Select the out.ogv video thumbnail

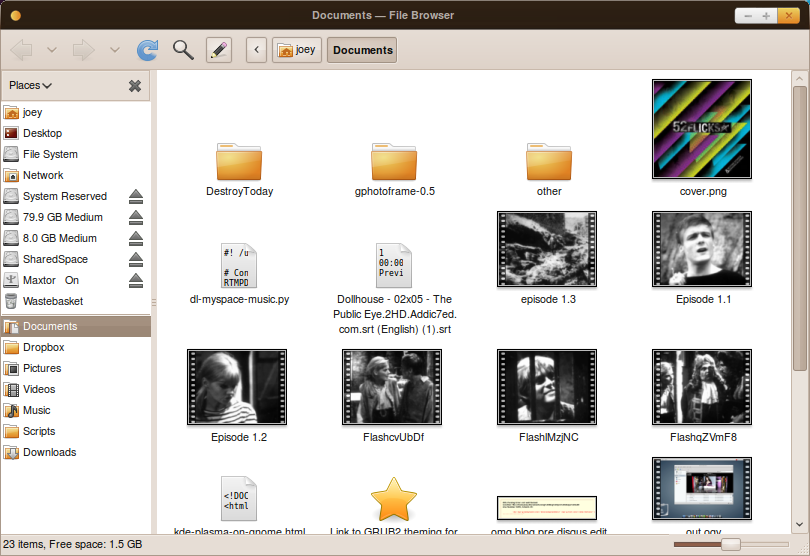tap(702, 488)
